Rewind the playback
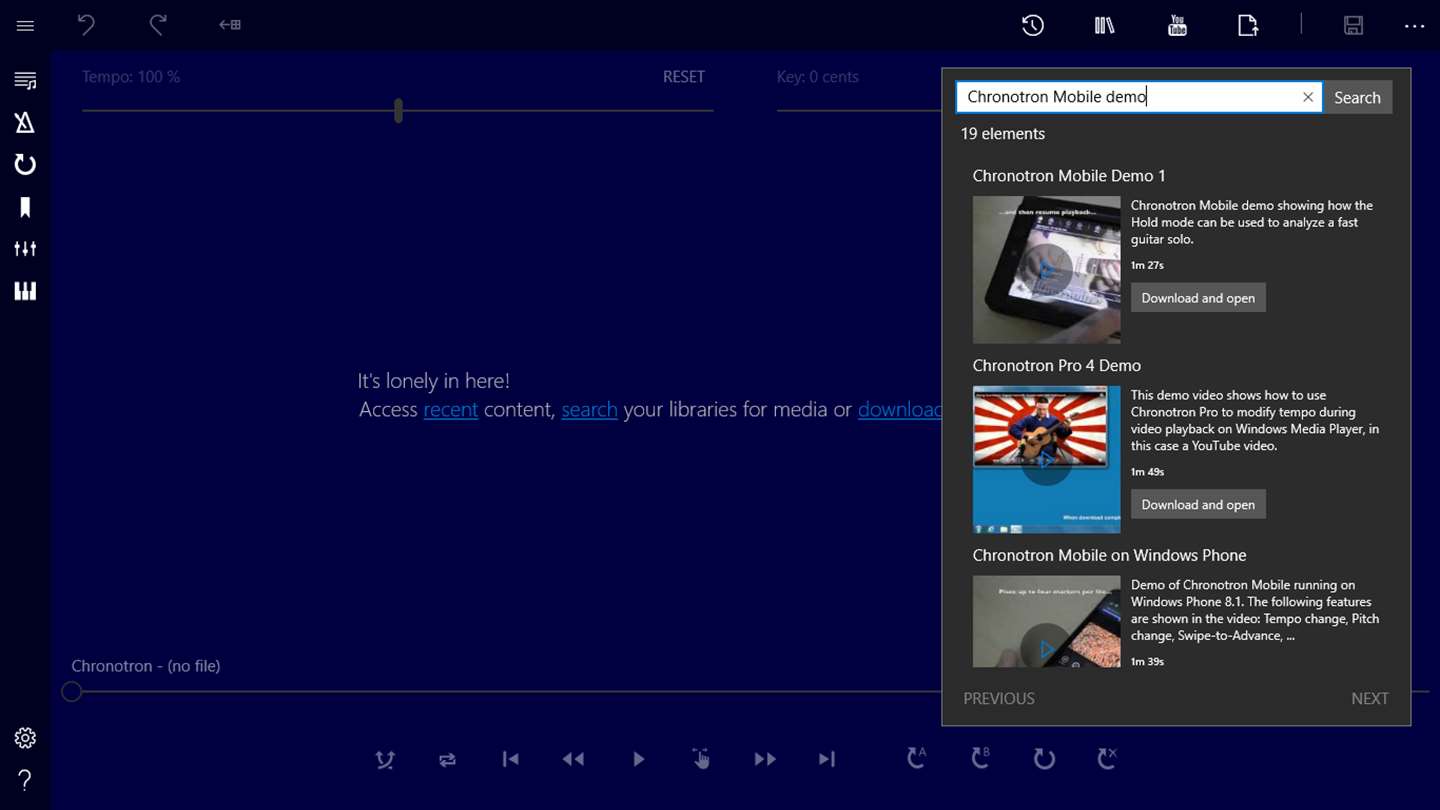The height and width of the screenshot is (810, 1440). (x=573, y=759)
